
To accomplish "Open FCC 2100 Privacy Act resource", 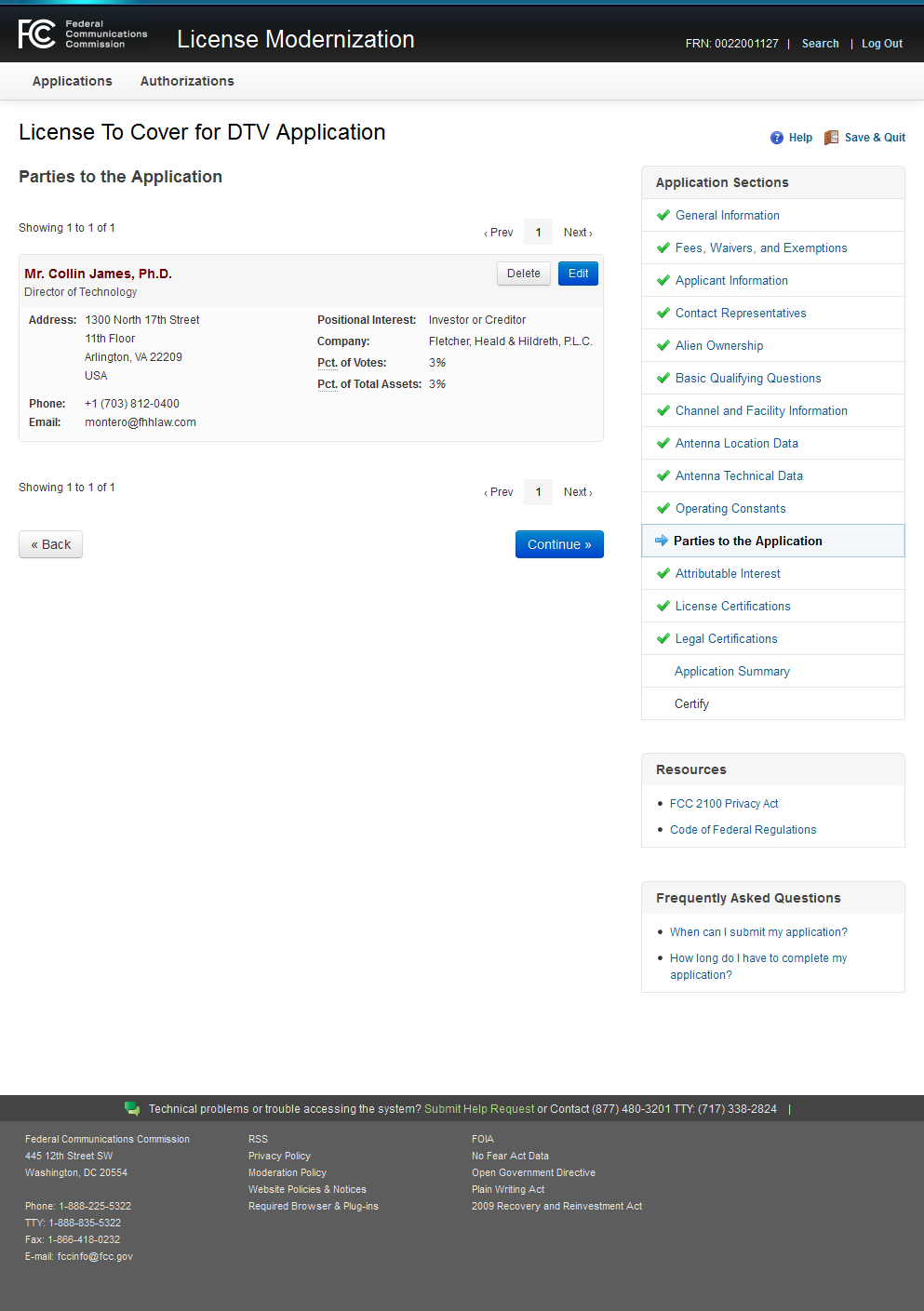I will click(724, 803).
